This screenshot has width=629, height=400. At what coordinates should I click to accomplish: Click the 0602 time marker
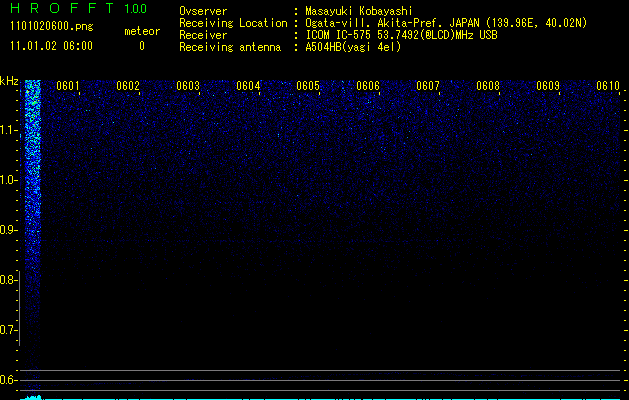pos(128,86)
